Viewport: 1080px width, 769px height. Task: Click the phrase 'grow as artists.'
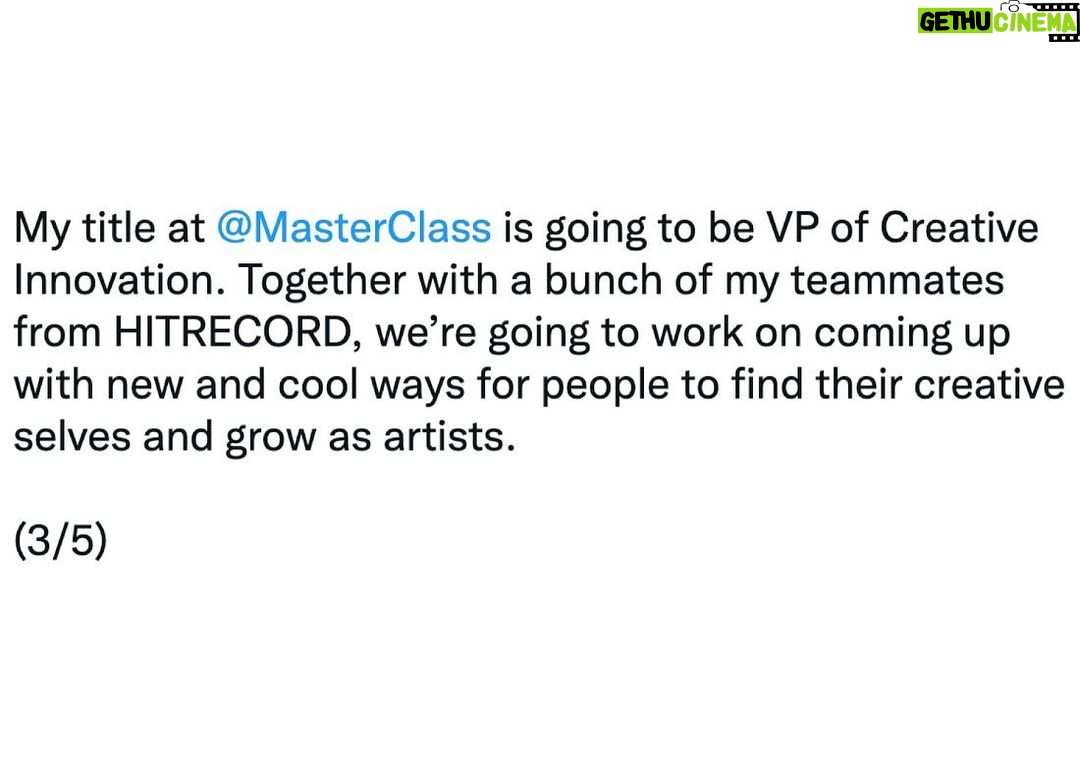coord(370,438)
